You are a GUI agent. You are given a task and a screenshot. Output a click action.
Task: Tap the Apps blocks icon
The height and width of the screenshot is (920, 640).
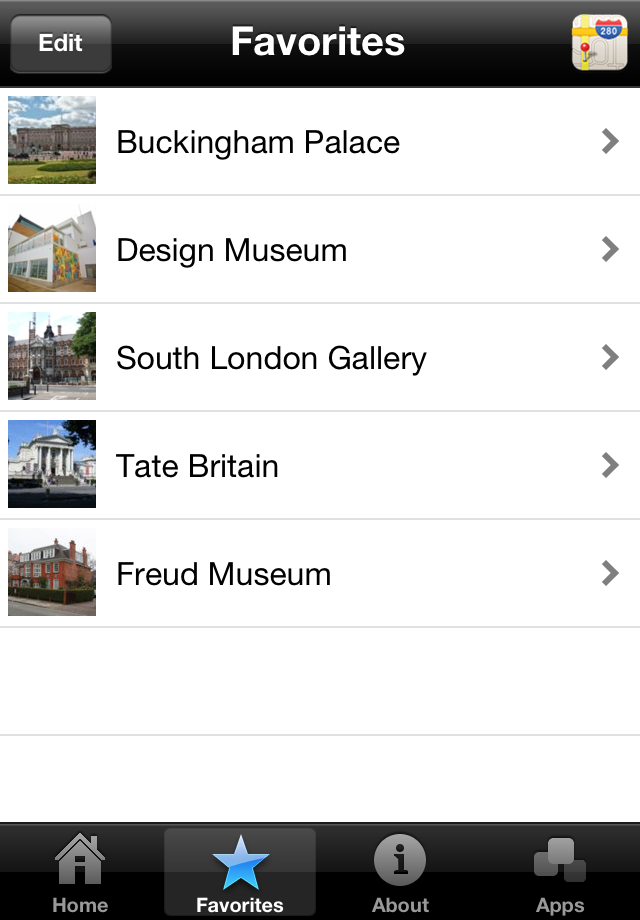560,860
